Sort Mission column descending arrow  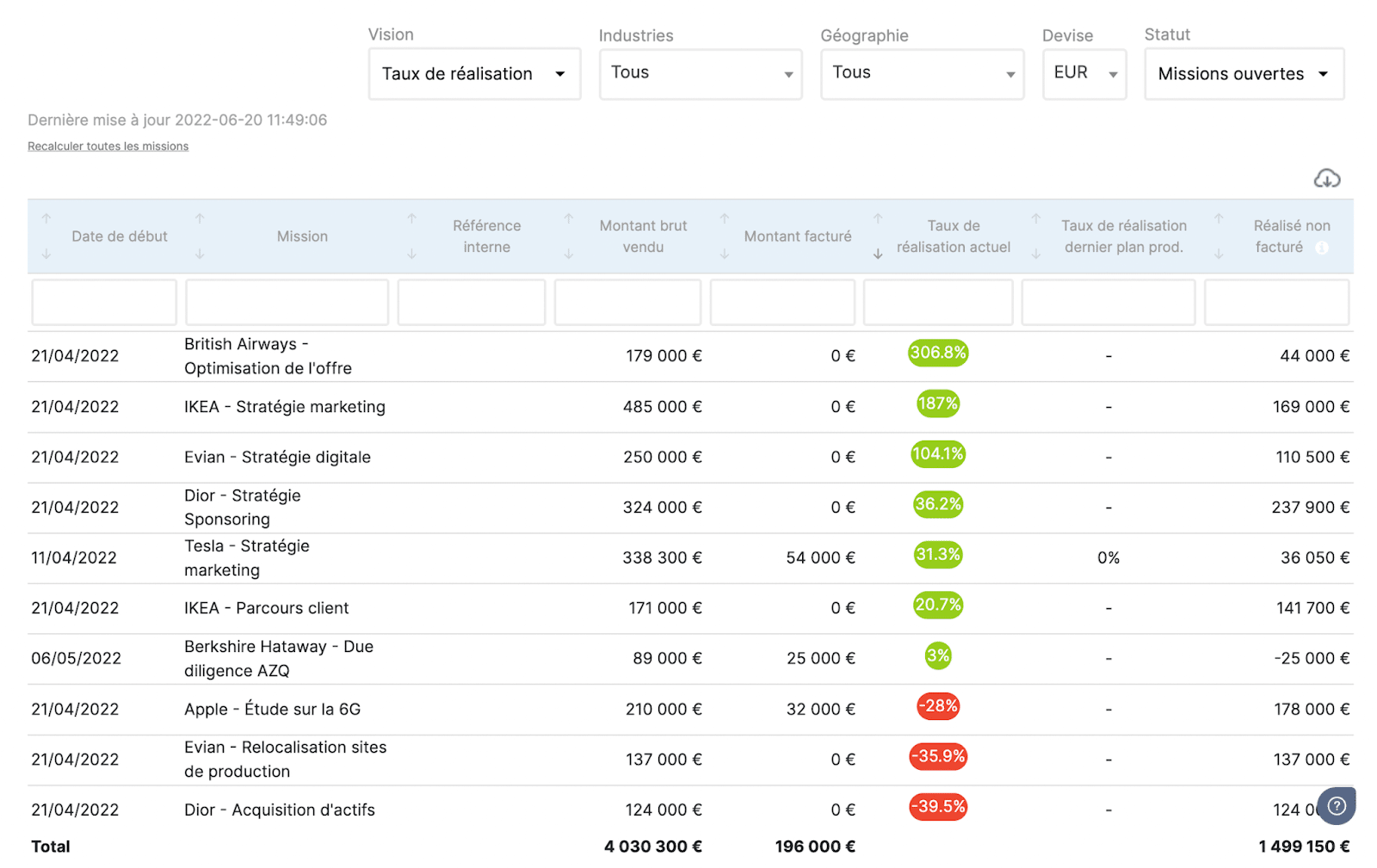200,254
